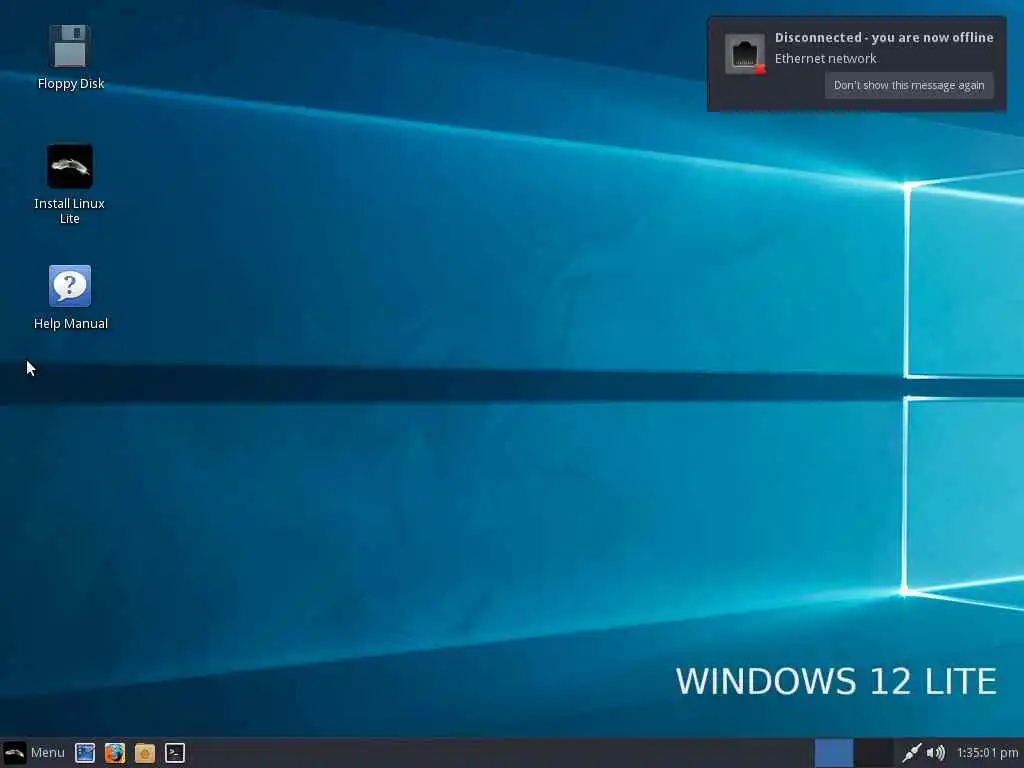
Task: Click the Ethernet icon in the notification
Action: pos(745,54)
